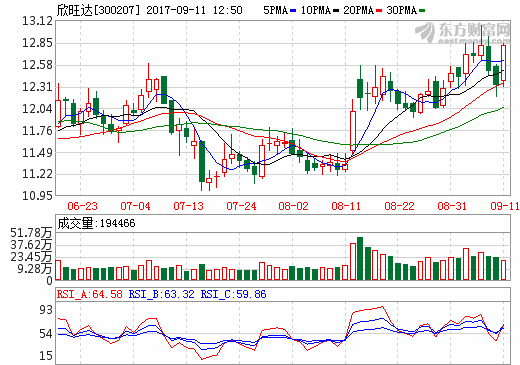Click the green 30PMA legend color marker
The width and height of the screenshot is (520, 365).
point(422,11)
